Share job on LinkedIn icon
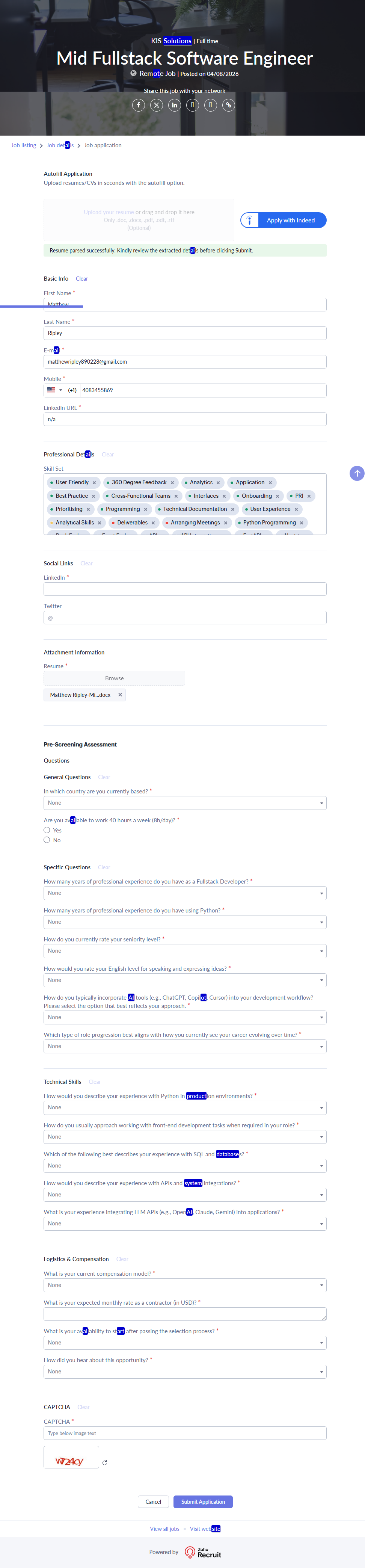 (175, 105)
